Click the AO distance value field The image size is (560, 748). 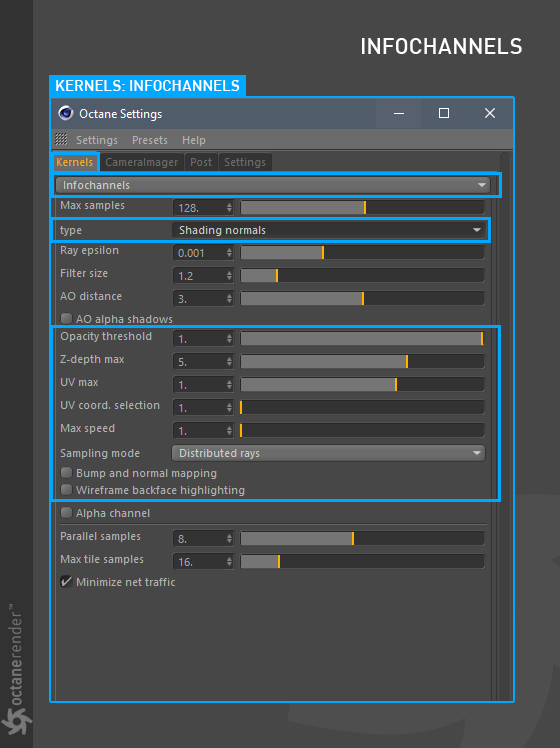(x=199, y=299)
